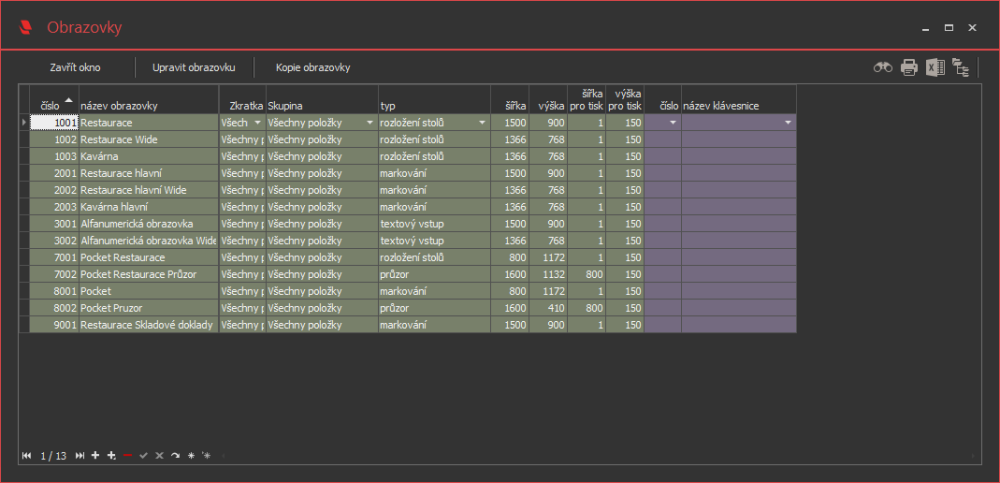The image size is (1000, 483).
Task: Select Restaurace Skladové doklady cell
Action: click(149, 325)
